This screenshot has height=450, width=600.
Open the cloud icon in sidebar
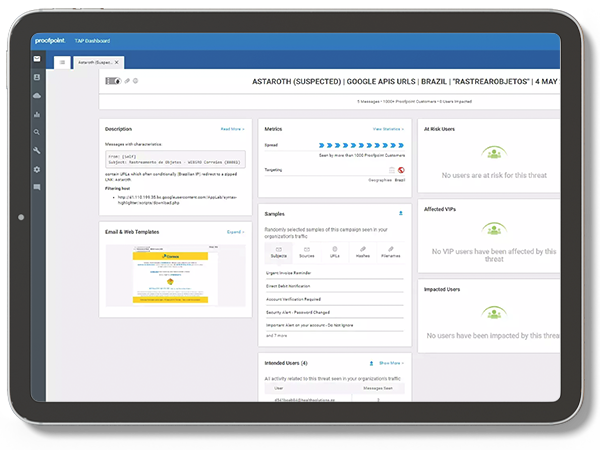coord(37,96)
